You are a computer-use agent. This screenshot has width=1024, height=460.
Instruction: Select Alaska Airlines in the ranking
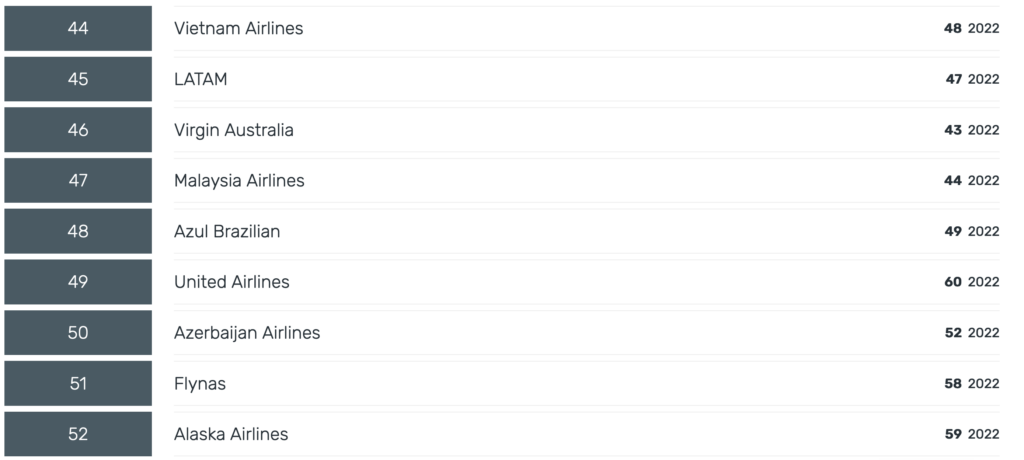(x=231, y=434)
